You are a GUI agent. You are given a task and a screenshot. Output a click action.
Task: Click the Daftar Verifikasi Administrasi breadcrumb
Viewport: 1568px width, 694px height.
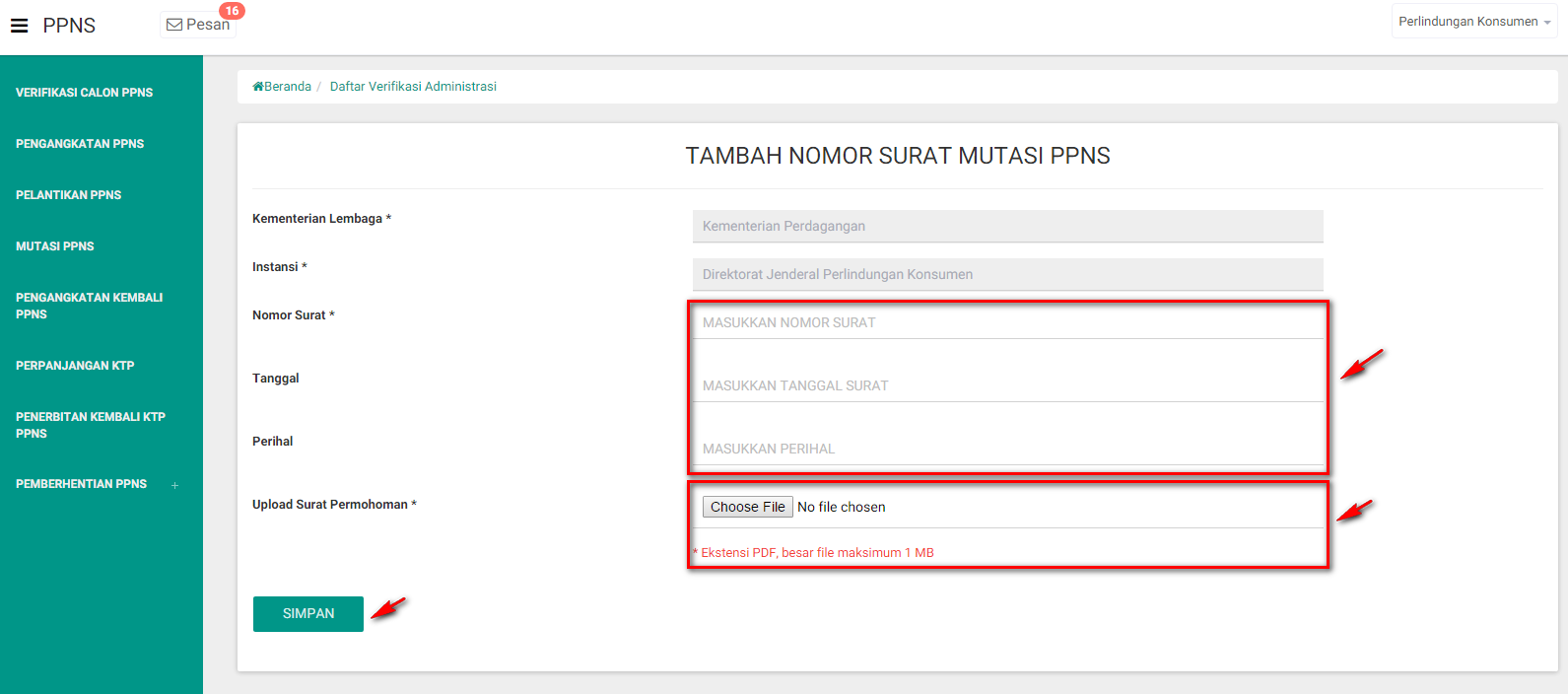[x=413, y=87]
